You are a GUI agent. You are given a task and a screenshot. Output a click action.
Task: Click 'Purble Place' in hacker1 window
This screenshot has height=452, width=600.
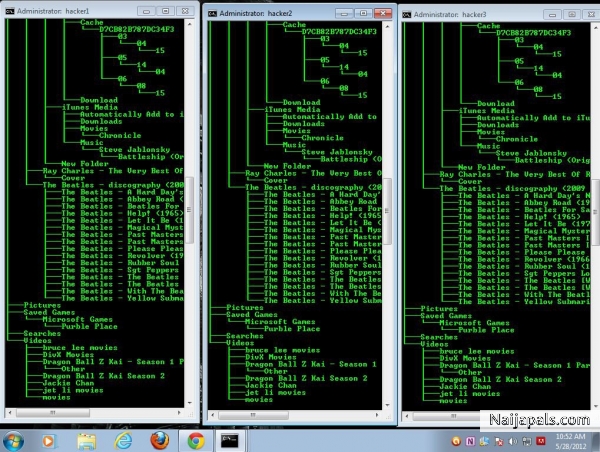pos(90,326)
